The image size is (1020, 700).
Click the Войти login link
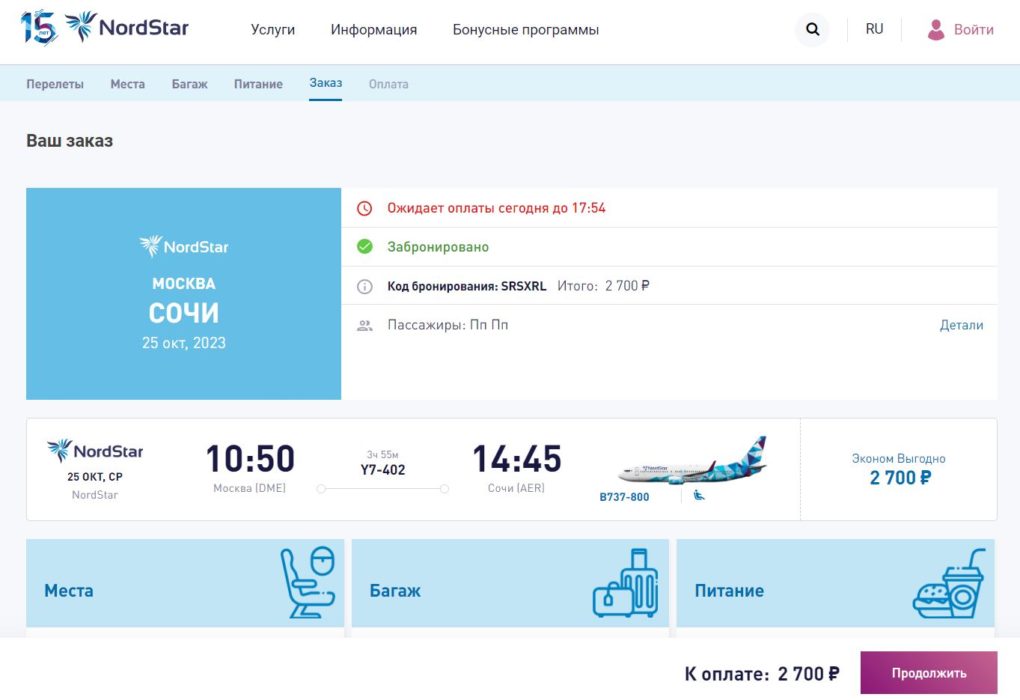(973, 30)
